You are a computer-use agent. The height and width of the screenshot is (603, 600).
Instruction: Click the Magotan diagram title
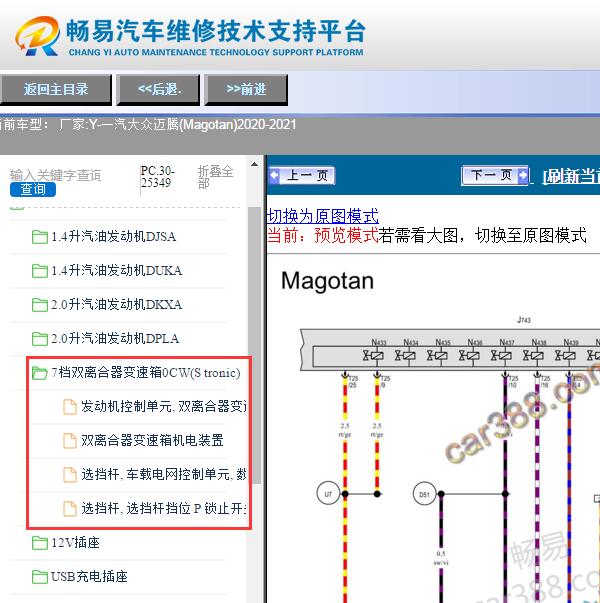point(327,280)
